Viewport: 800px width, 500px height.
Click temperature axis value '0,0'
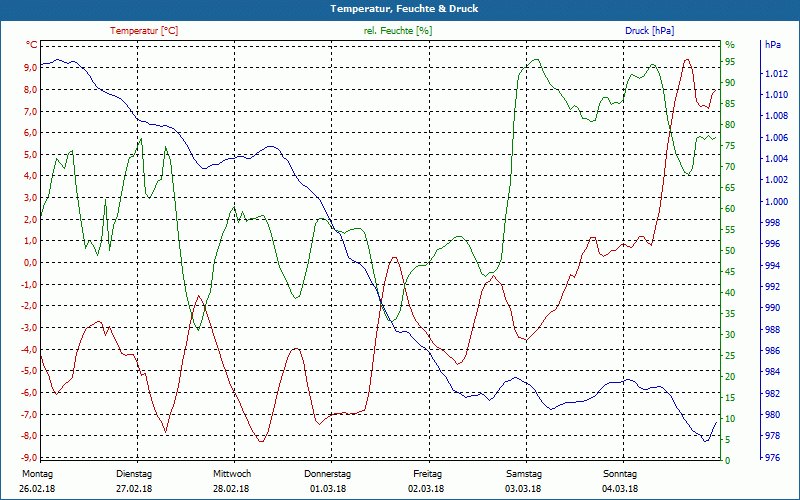coord(30,262)
